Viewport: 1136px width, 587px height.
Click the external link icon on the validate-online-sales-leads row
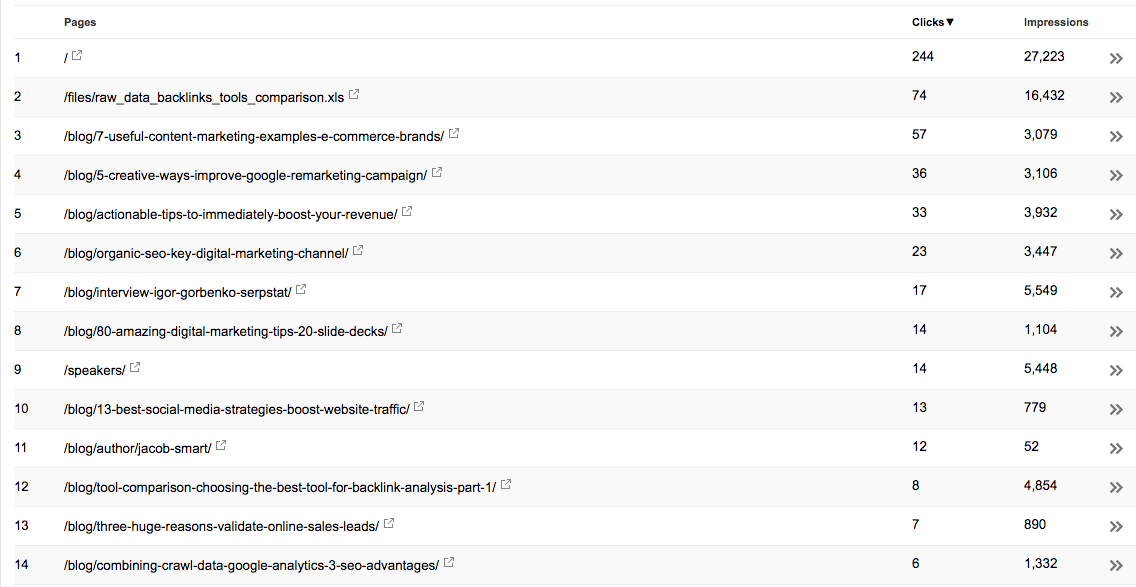click(388, 522)
